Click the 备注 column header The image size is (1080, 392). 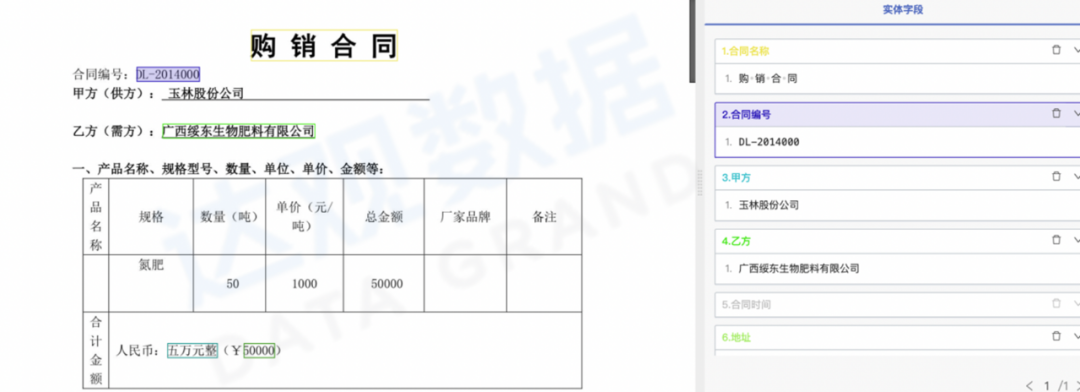pyautogui.click(x=544, y=217)
